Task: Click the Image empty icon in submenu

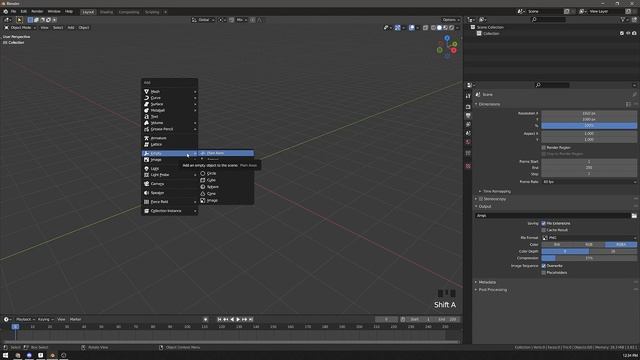Action: click(202, 200)
